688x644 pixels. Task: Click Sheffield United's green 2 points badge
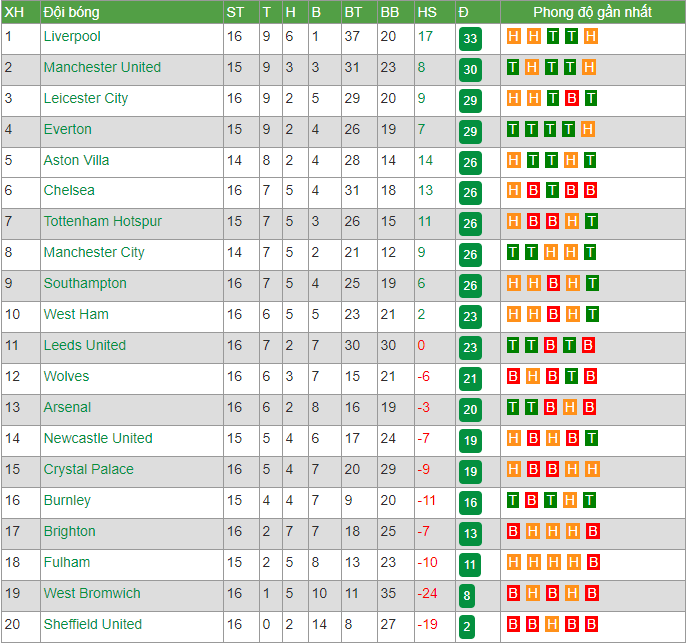pos(466,626)
